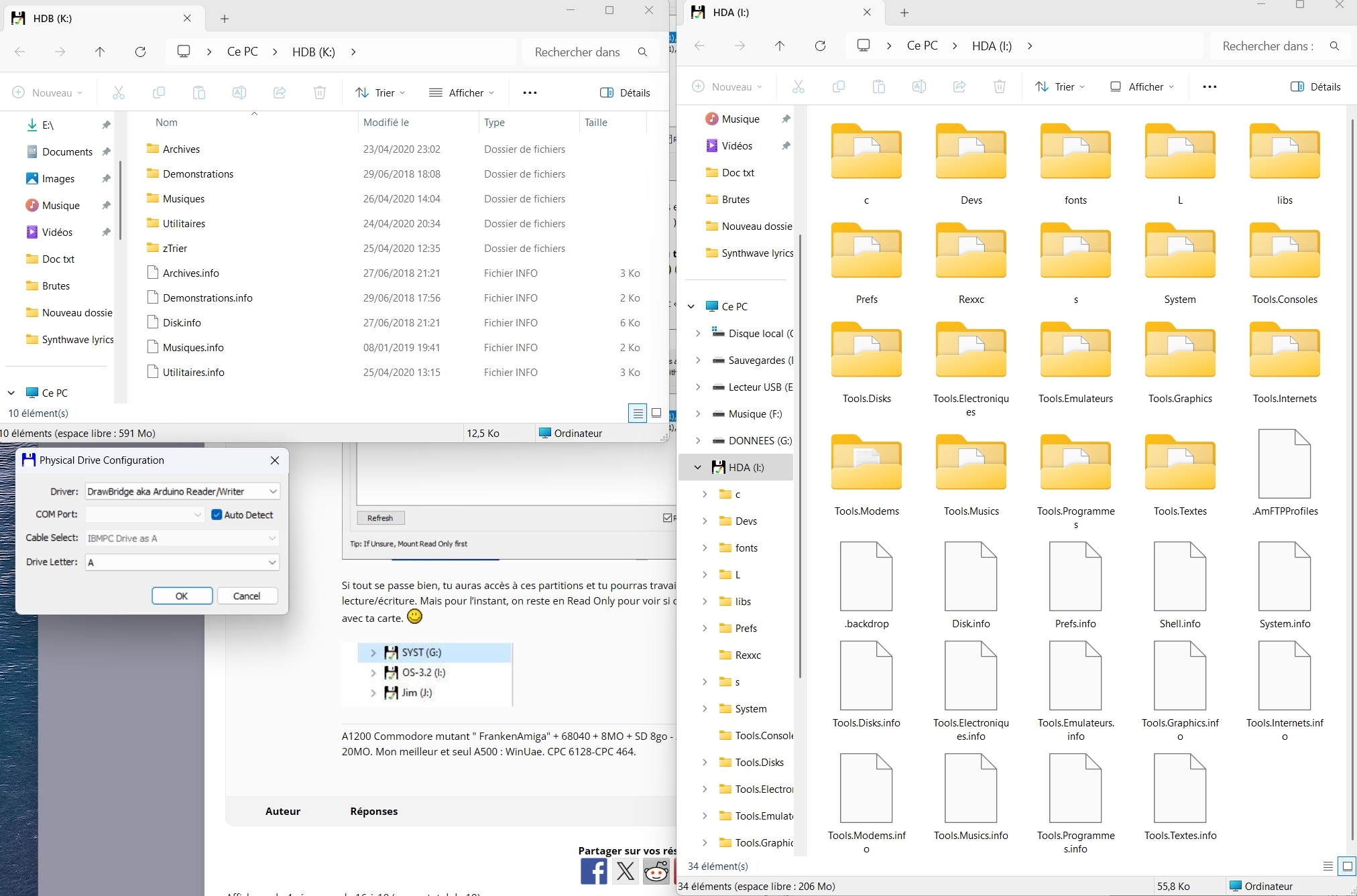The width and height of the screenshot is (1357, 896).
Task: Uncheck Auto Detect checkbox
Action: pyautogui.click(x=217, y=515)
